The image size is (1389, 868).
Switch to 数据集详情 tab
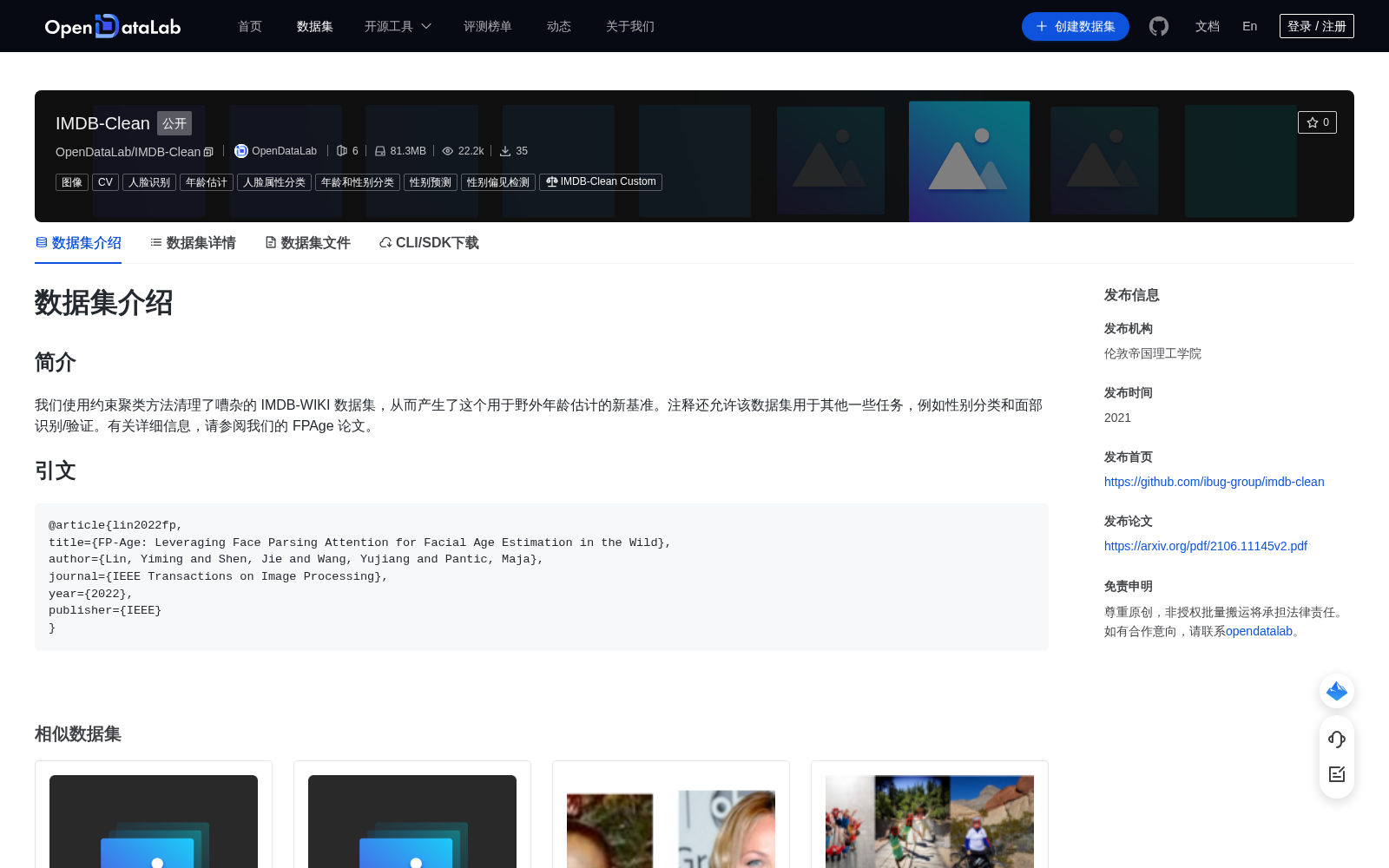[x=193, y=243]
